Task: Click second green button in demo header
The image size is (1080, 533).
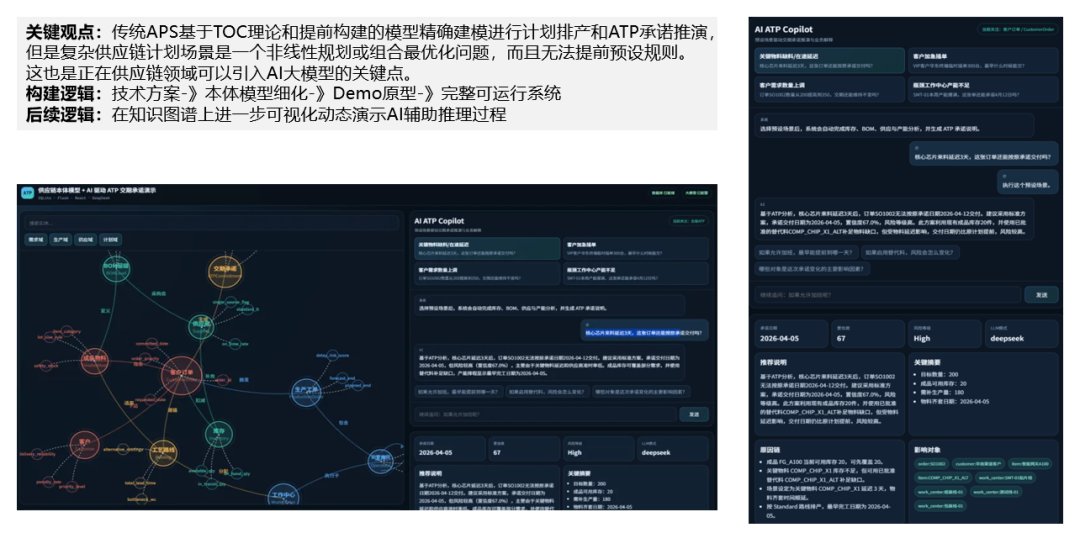Action: click(696, 194)
